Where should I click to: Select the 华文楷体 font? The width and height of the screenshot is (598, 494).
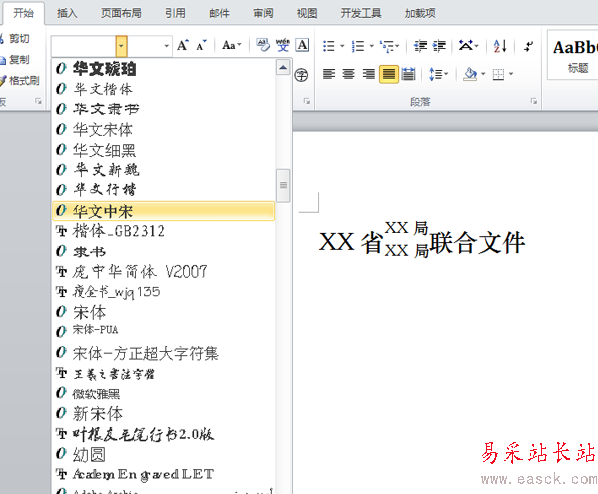(x=164, y=89)
